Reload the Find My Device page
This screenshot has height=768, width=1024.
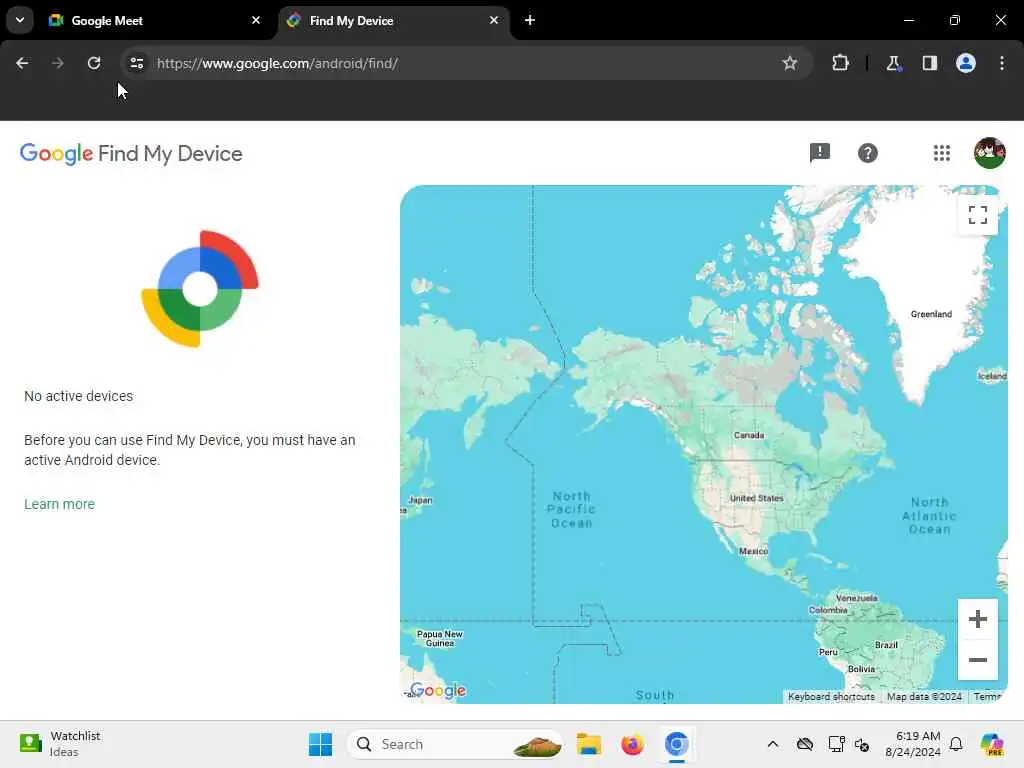(94, 63)
